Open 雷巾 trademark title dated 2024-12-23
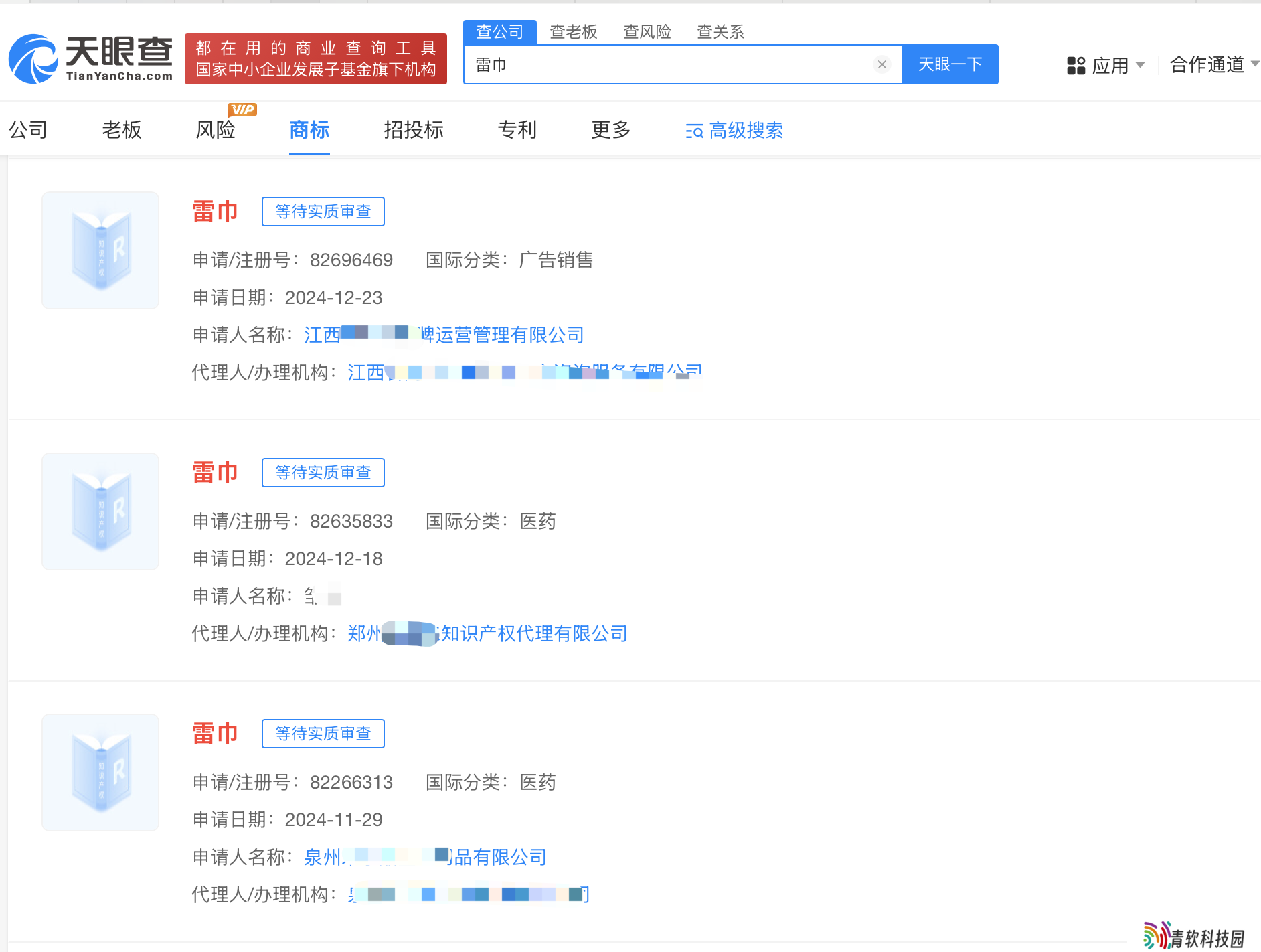This screenshot has width=1261, height=952. pyautogui.click(x=216, y=212)
